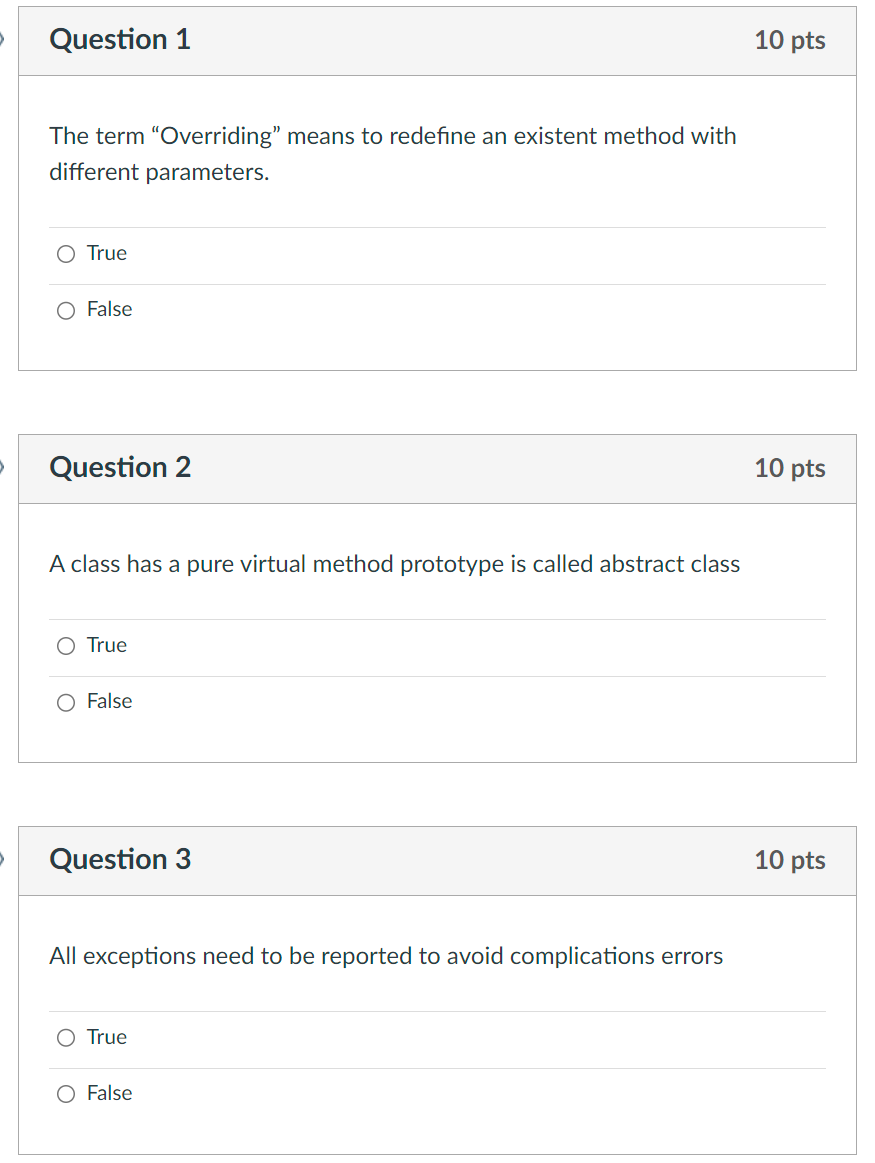875x1163 pixels.
Task: Click the Question 3 header title
Action: tap(120, 860)
